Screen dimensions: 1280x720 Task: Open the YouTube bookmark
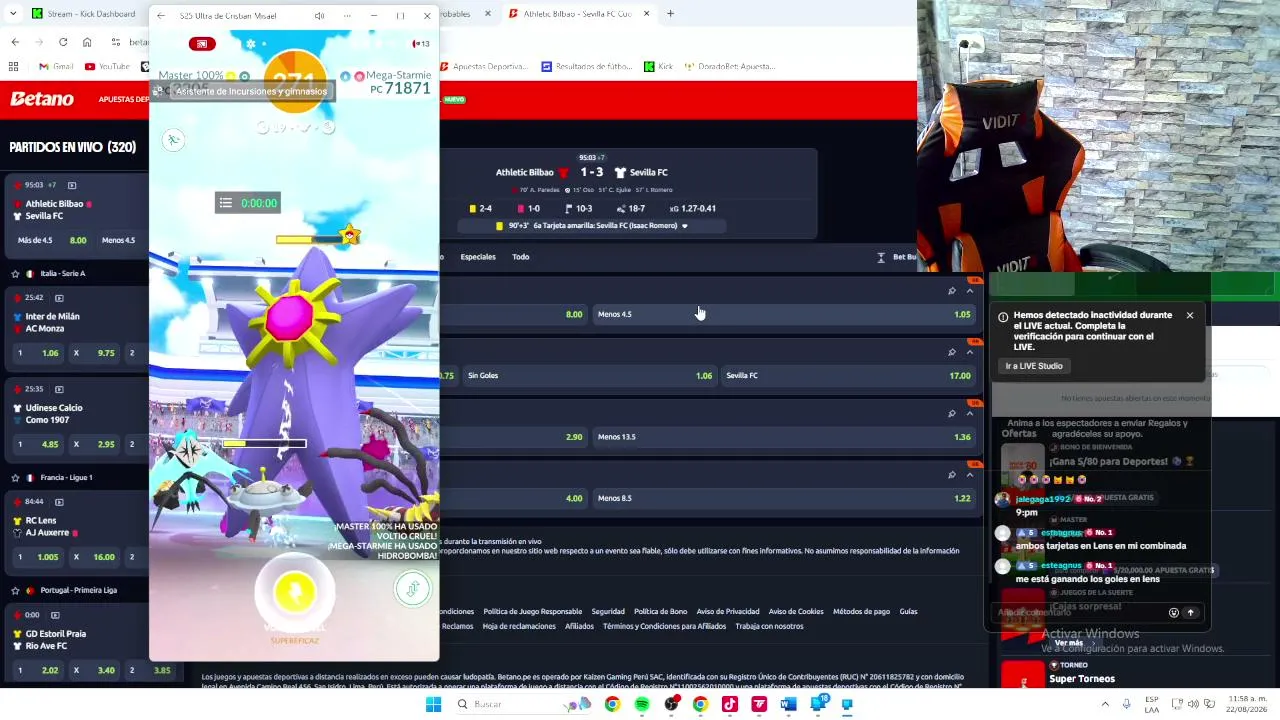[108, 66]
